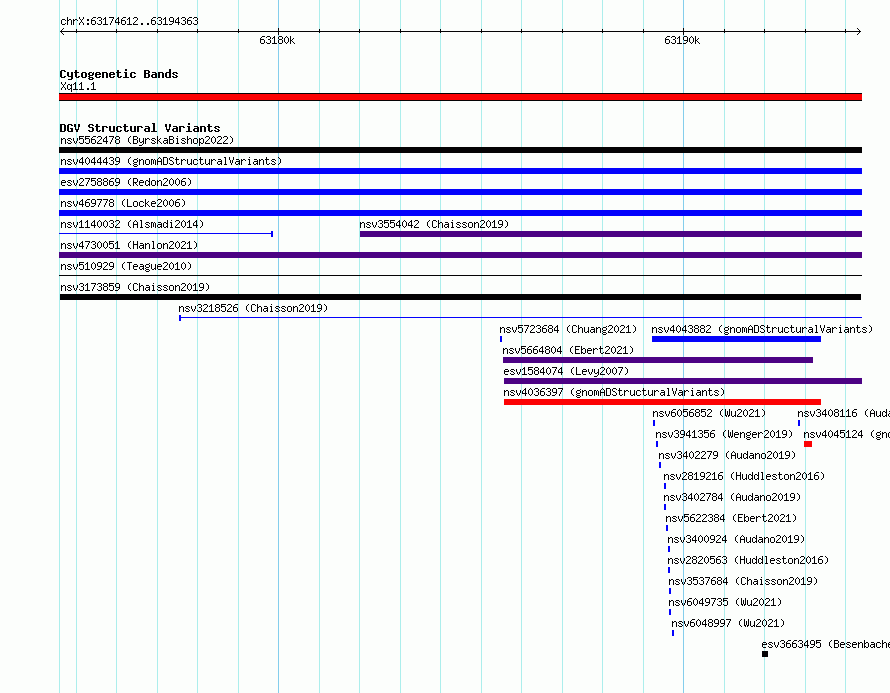This screenshot has height=693, width=890.
Task: Click the DGV Structural Variants track title
Action: [x=140, y=128]
